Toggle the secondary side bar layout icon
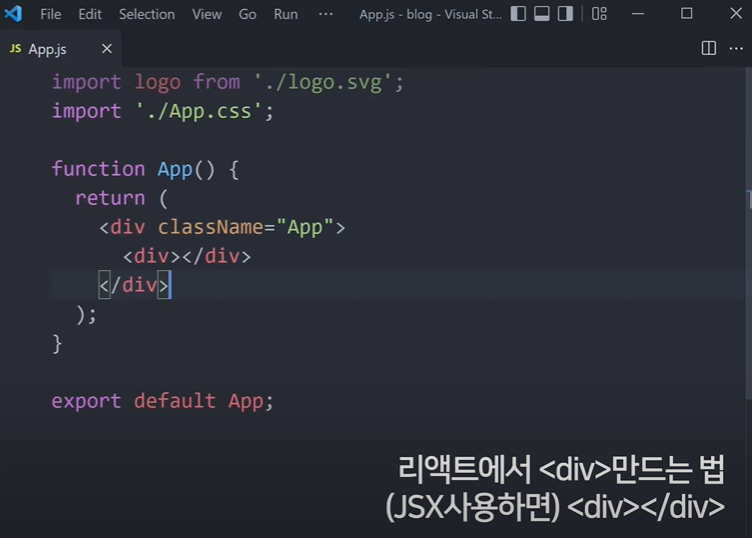 565,13
